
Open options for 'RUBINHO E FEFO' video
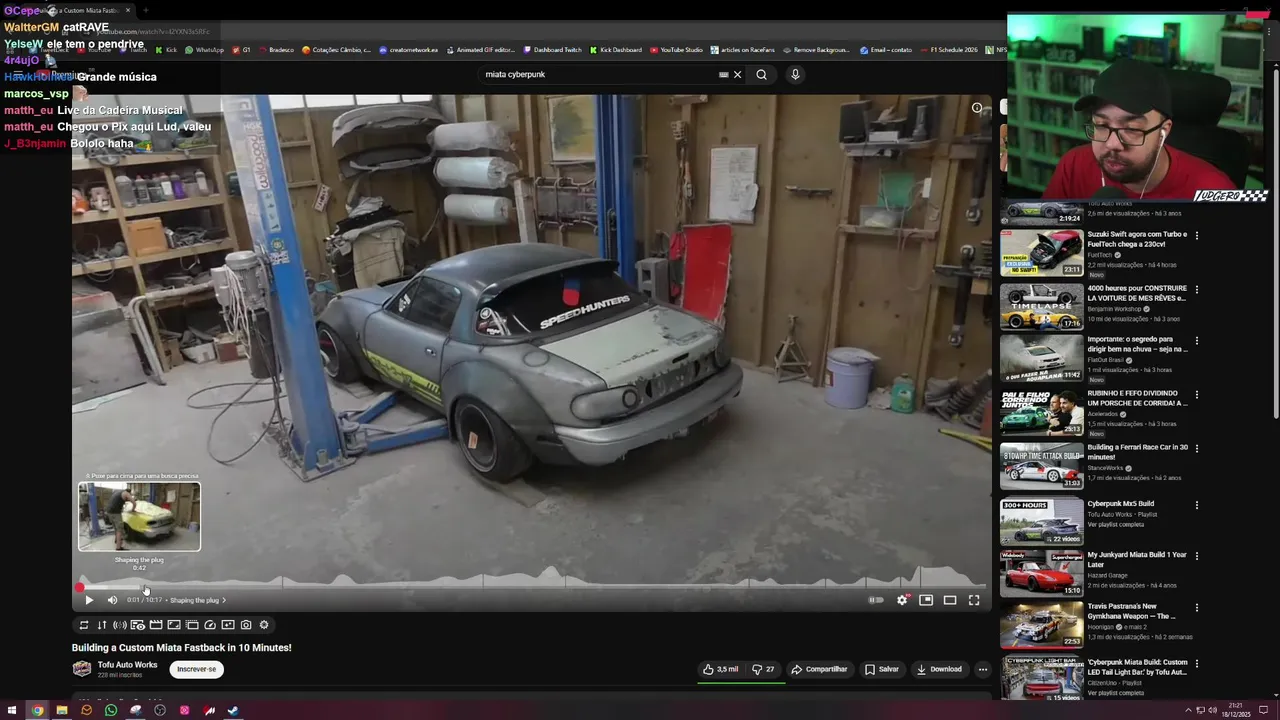tap(1197, 395)
